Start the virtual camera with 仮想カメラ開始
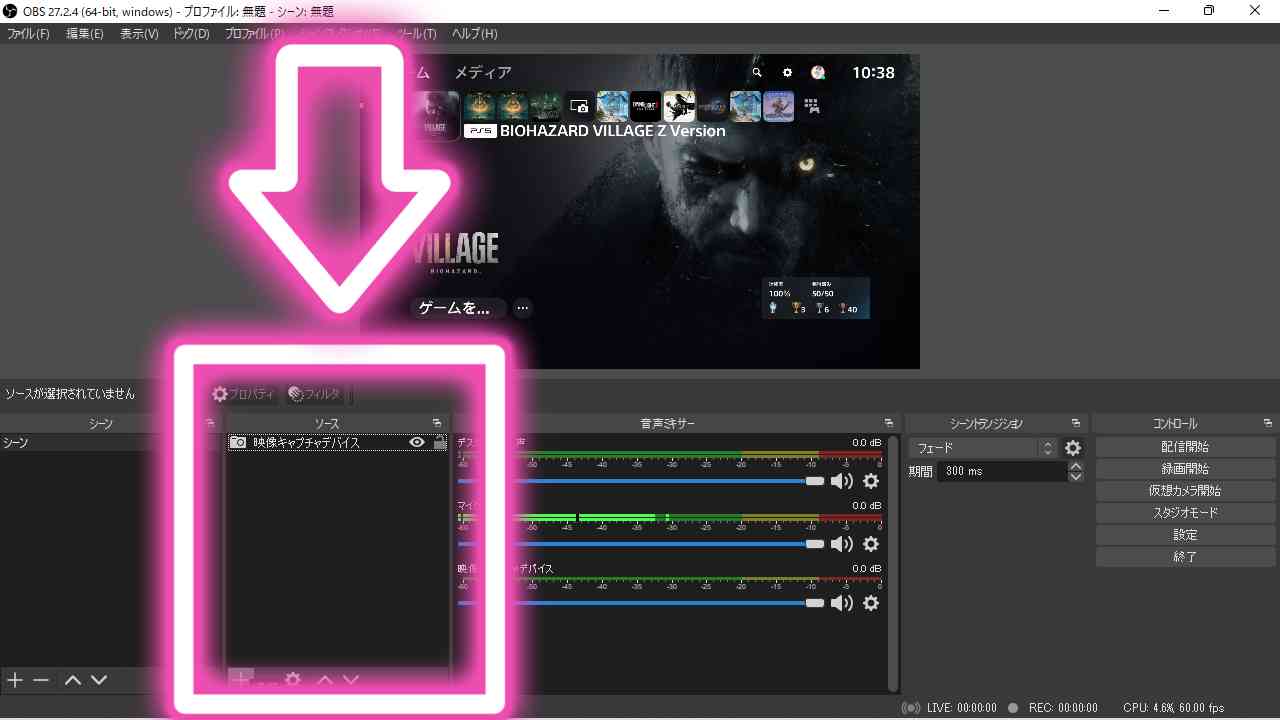The image size is (1280, 720). pyautogui.click(x=1185, y=491)
